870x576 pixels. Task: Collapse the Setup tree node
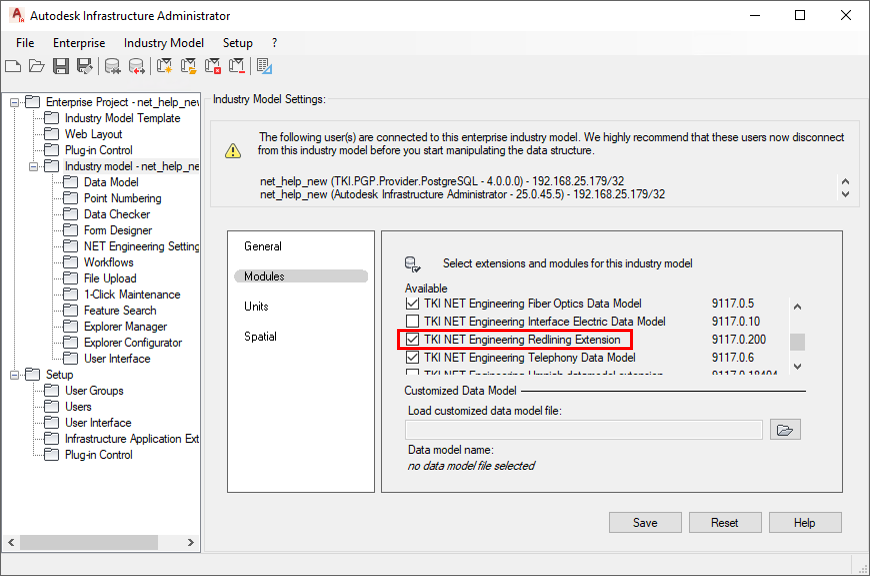point(14,375)
